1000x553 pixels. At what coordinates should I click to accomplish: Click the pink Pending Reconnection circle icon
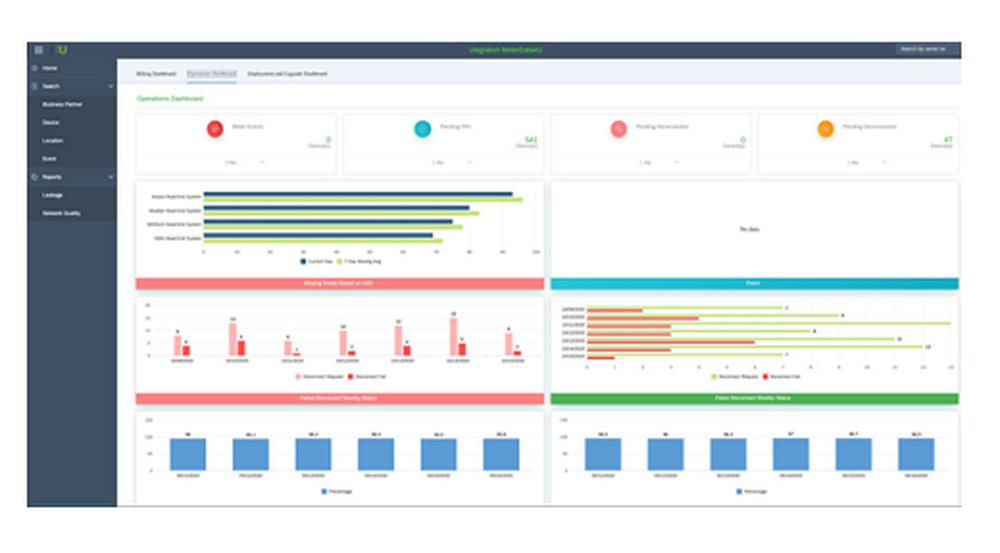pyautogui.click(x=619, y=129)
